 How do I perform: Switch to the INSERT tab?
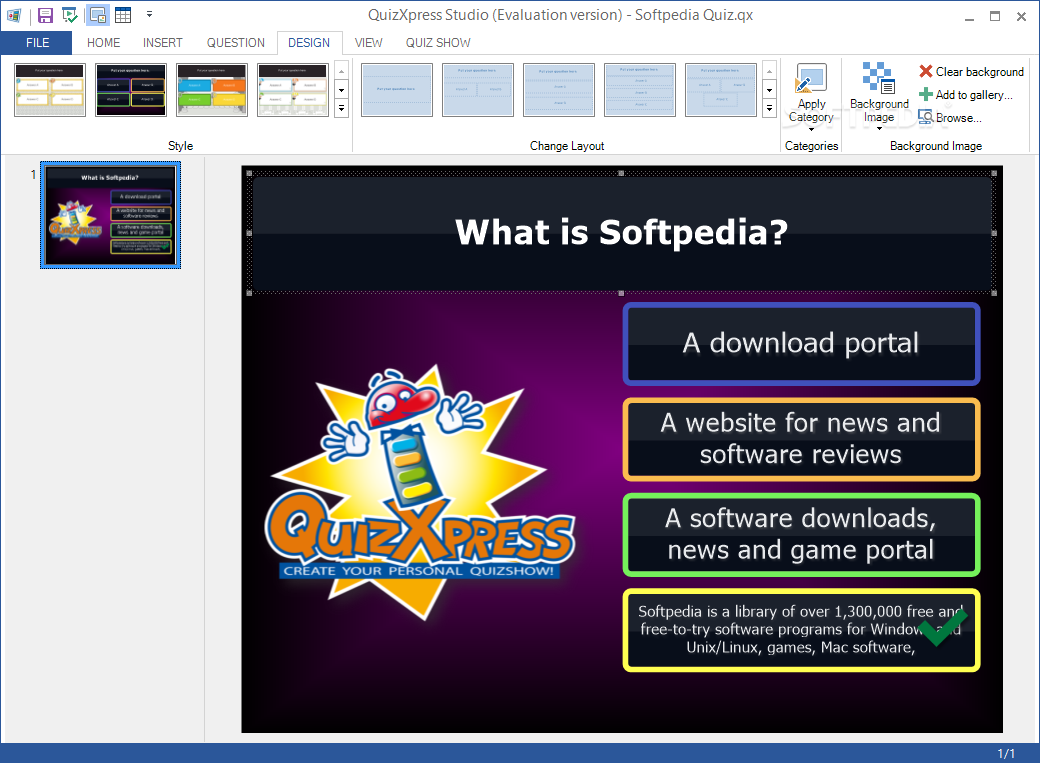click(162, 43)
